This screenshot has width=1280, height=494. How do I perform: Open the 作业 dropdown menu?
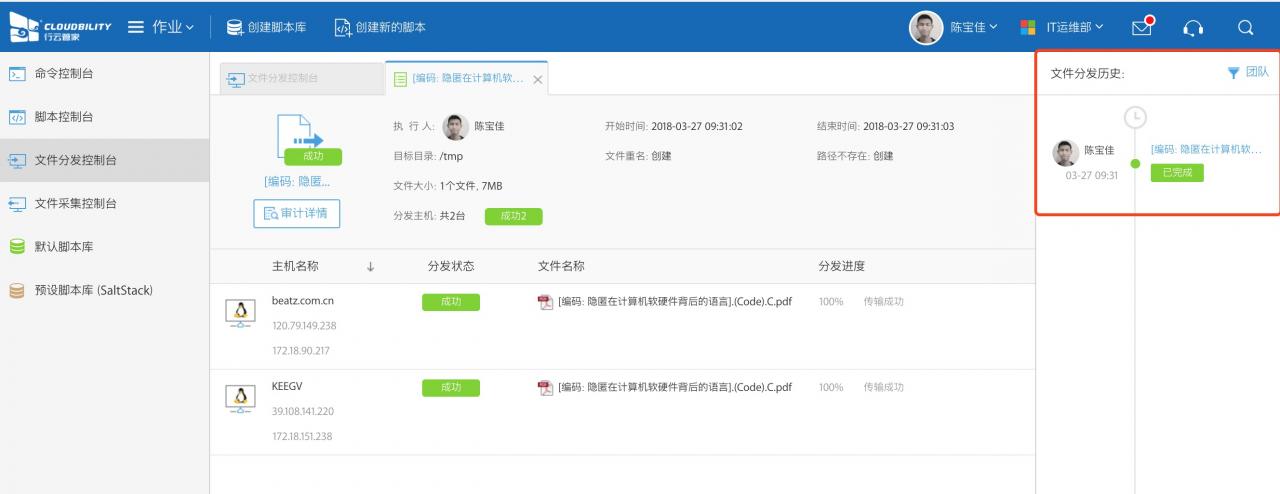pos(162,28)
